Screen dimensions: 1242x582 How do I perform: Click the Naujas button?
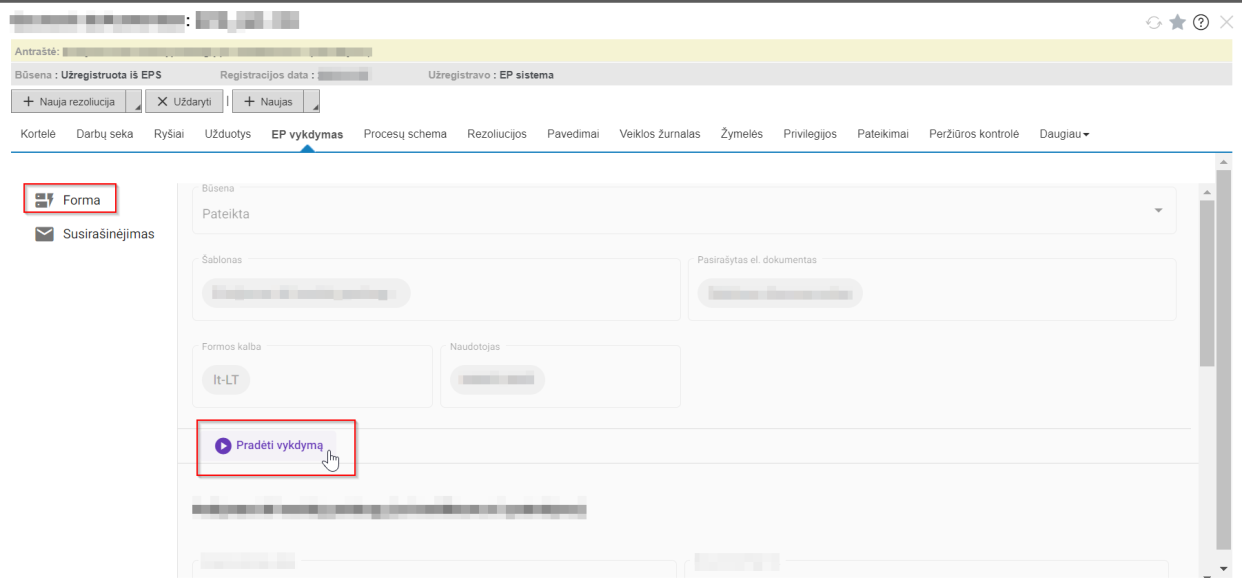point(268,102)
